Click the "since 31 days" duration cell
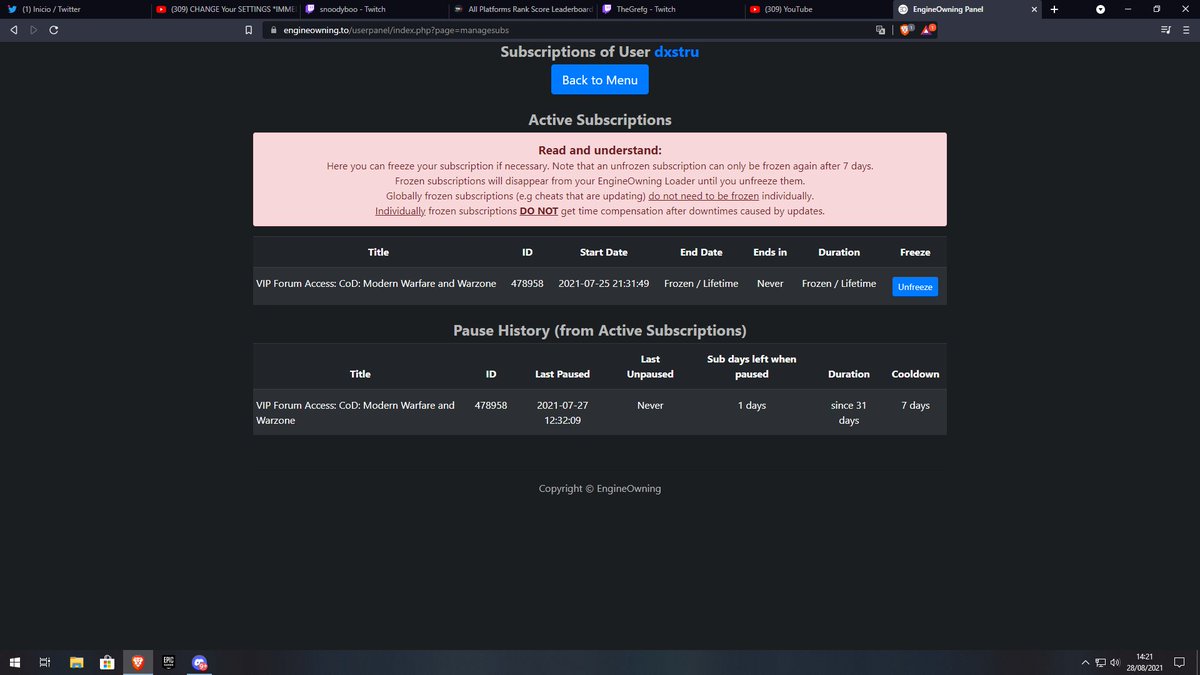1200x675 pixels. point(849,413)
